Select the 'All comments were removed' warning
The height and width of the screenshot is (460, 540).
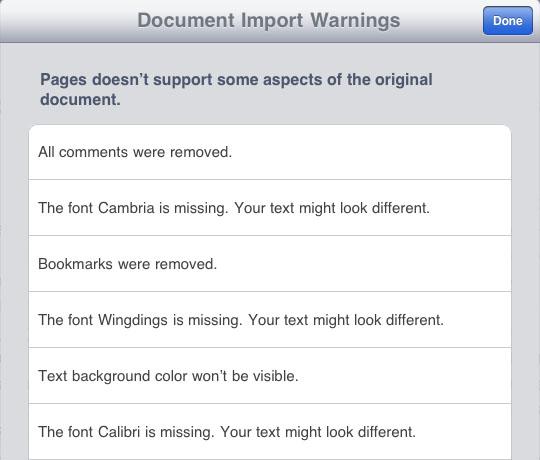270,152
